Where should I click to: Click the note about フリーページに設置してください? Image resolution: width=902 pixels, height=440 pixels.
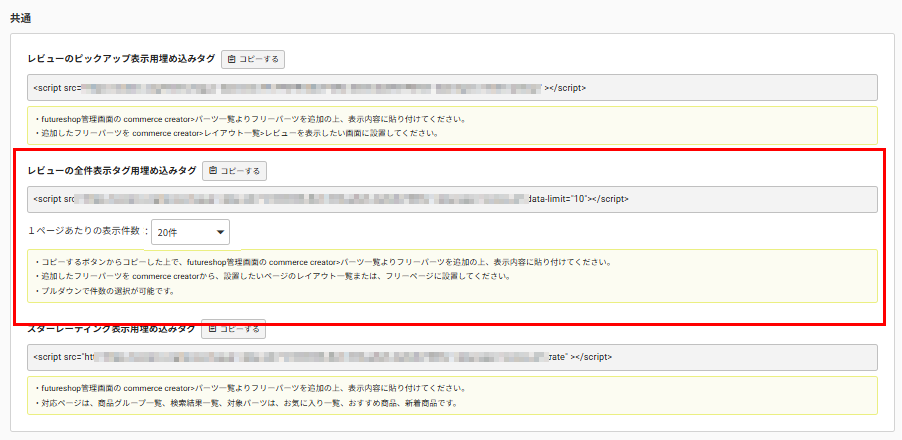273,276
